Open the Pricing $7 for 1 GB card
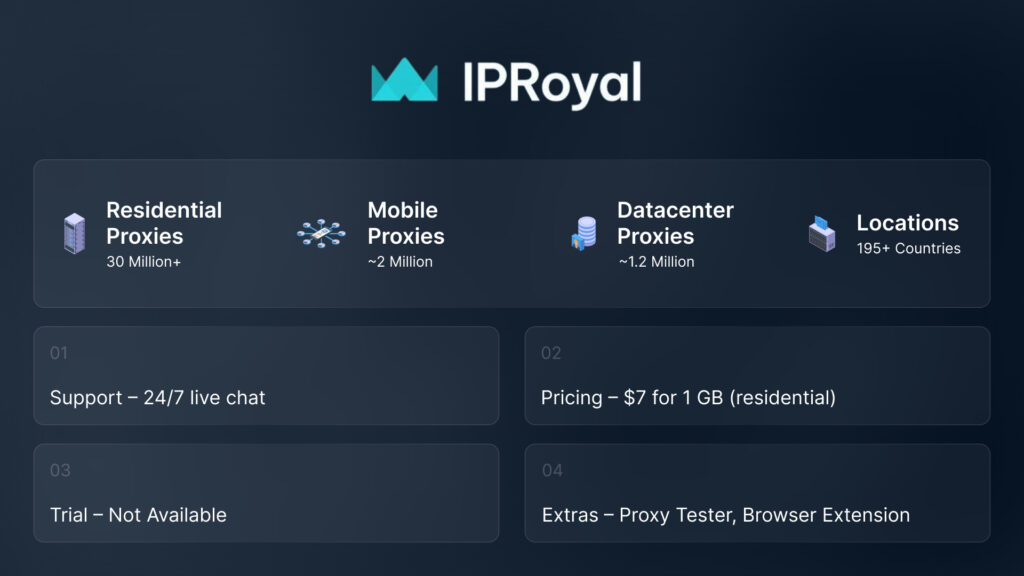The width and height of the screenshot is (1024, 576). [757, 376]
